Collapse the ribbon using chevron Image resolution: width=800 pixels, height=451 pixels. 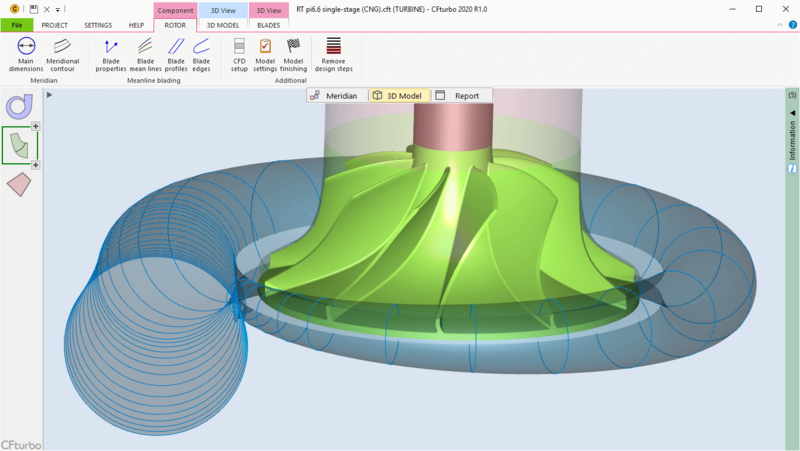[778, 24]
